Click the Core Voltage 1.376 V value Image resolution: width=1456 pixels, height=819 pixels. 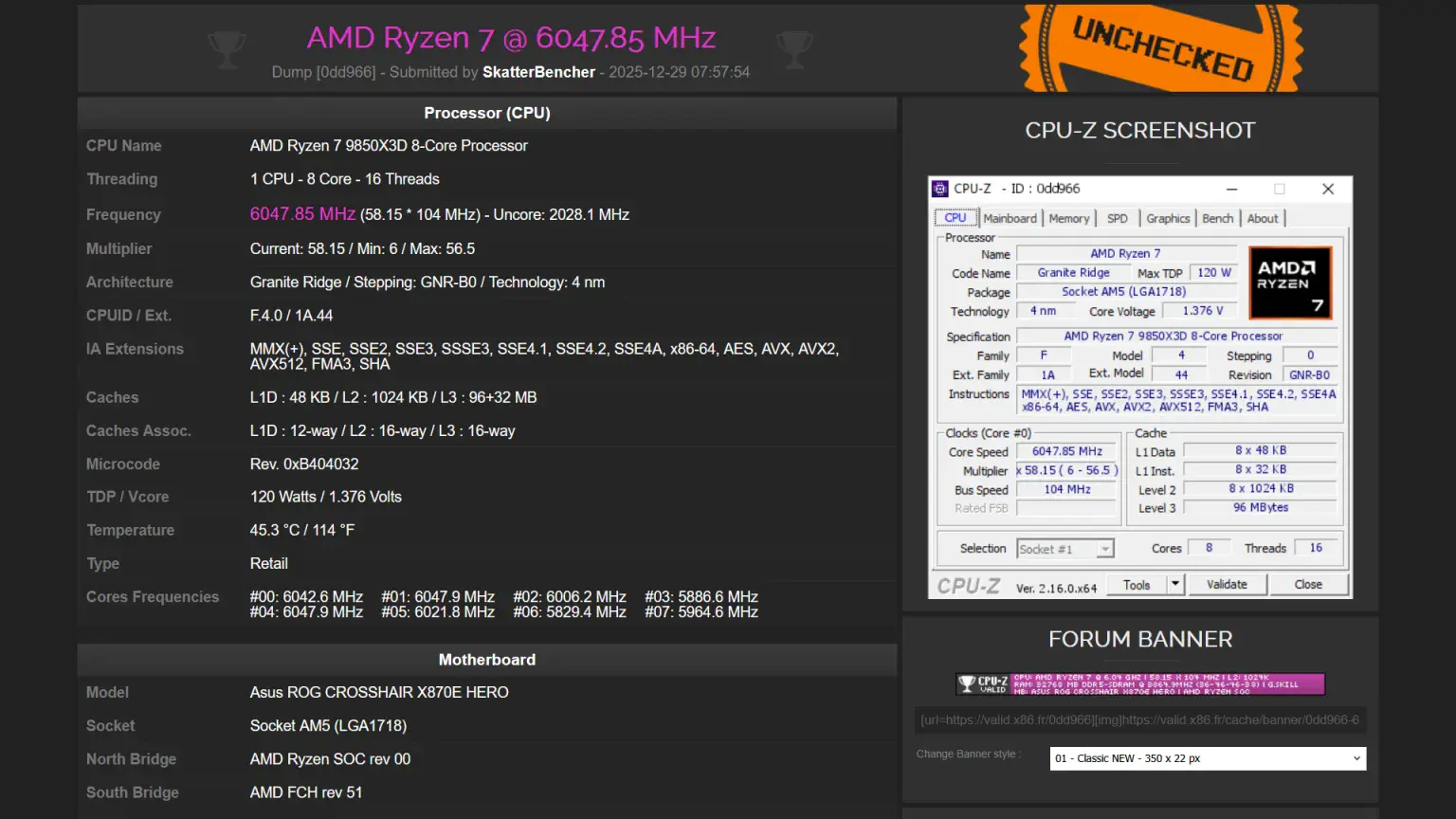1203,311
